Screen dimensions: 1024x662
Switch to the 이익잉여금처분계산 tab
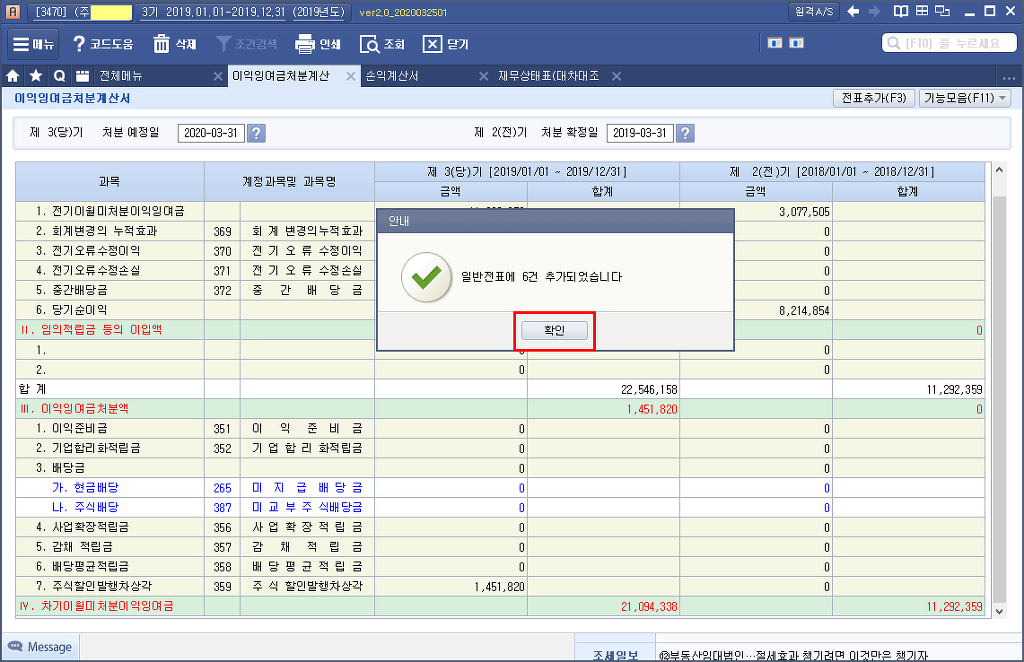(281, 76)
